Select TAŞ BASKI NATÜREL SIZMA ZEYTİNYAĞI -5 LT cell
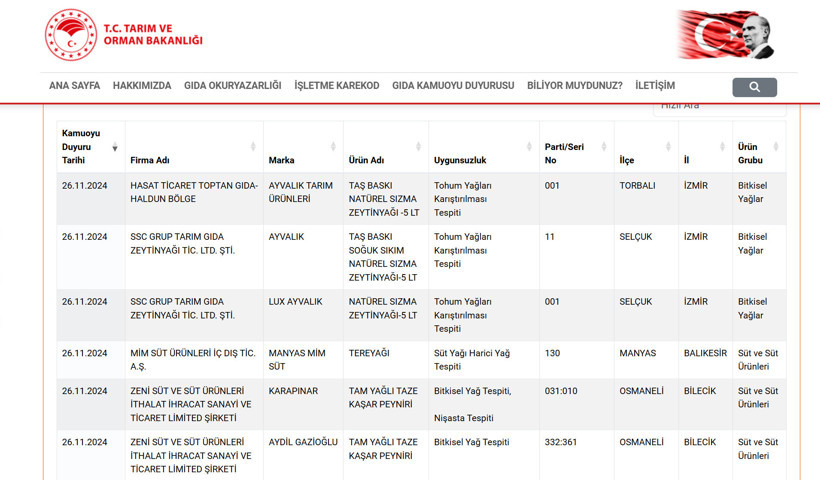The width and height of the screenshot is (820, 480). [x=386, y=199]
